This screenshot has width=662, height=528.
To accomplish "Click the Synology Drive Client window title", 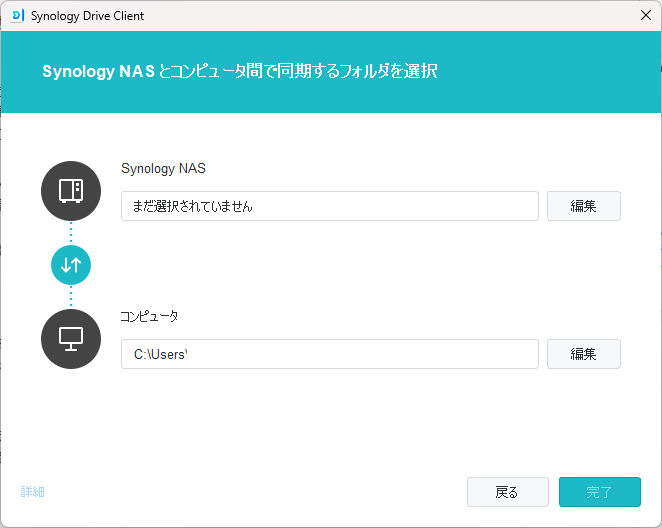I will point(87,16).
